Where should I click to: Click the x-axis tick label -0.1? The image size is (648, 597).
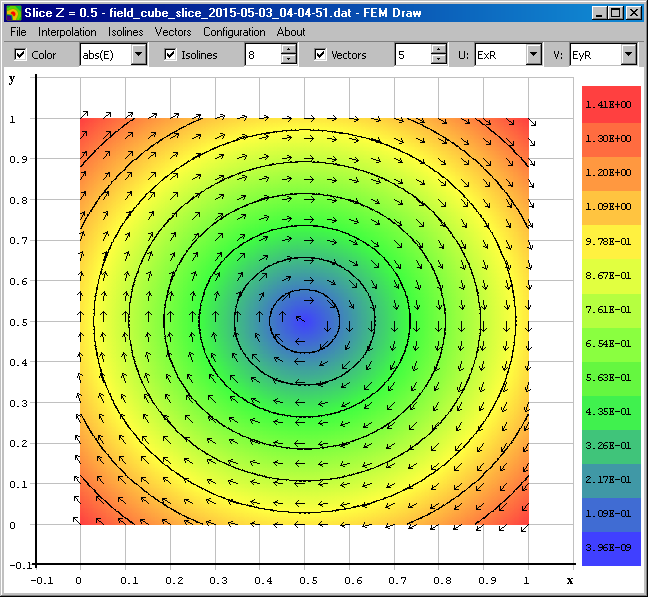[x=42, y=580]
